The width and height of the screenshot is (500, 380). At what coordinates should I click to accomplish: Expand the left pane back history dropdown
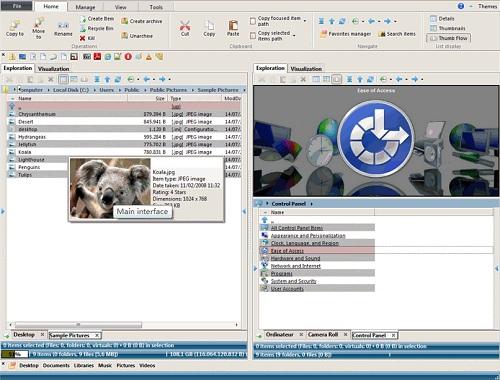[x=154, y=79]
